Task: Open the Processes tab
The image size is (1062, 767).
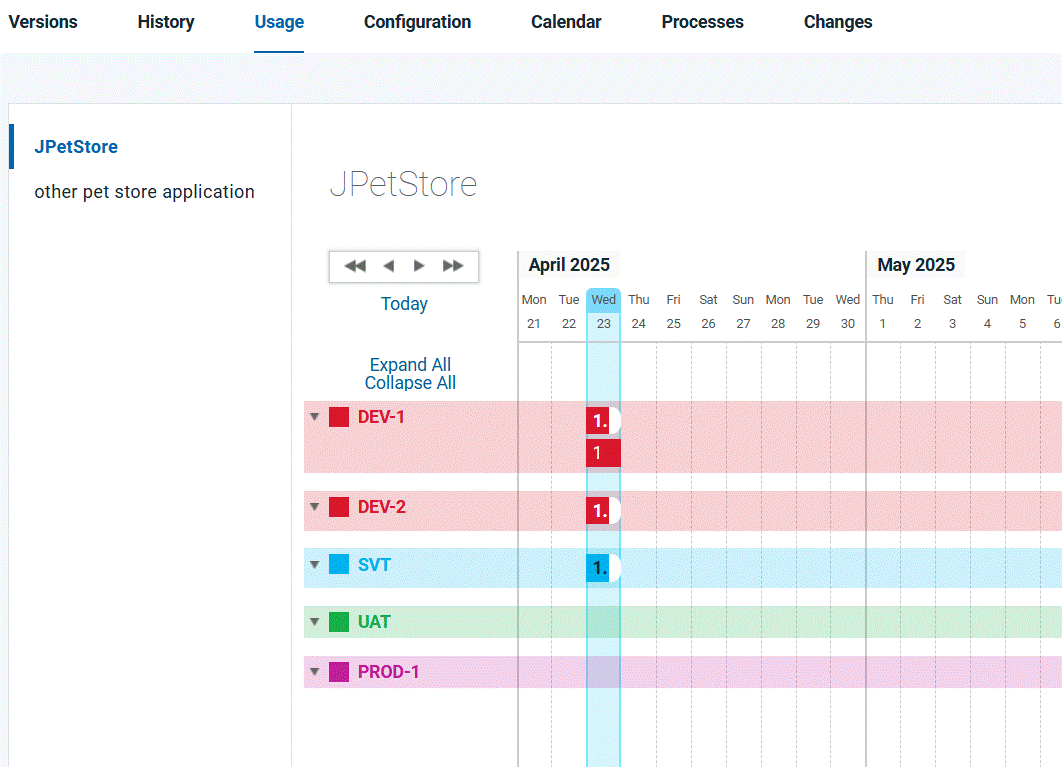Action: coord(702,21)
